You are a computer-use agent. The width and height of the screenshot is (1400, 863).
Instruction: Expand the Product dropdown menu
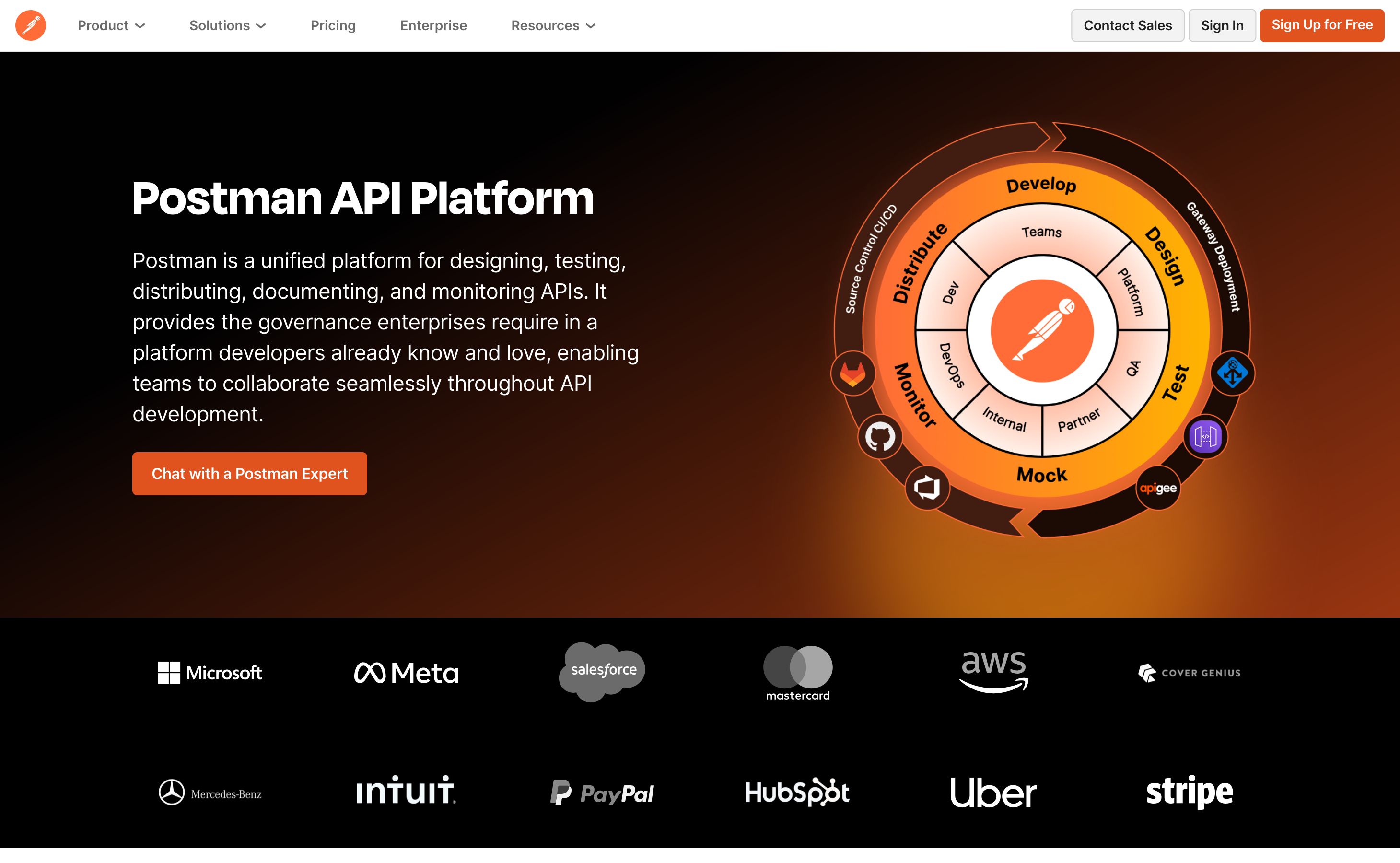click(111, 26)
